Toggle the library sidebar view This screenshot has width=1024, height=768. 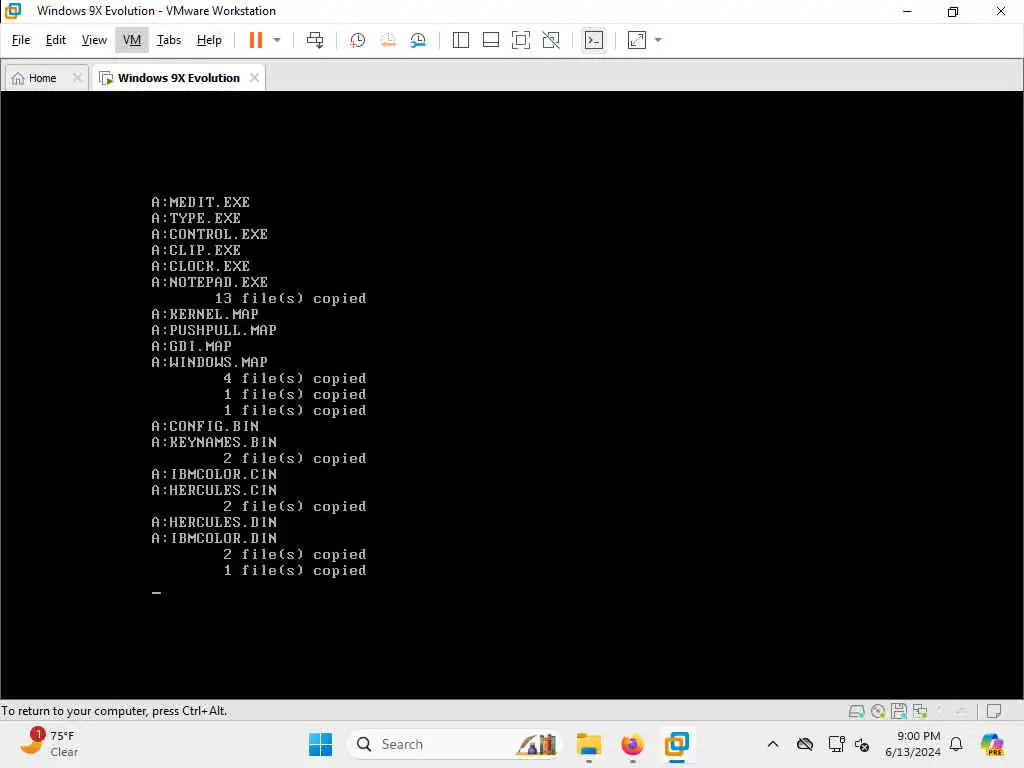(x=460, y=40)
